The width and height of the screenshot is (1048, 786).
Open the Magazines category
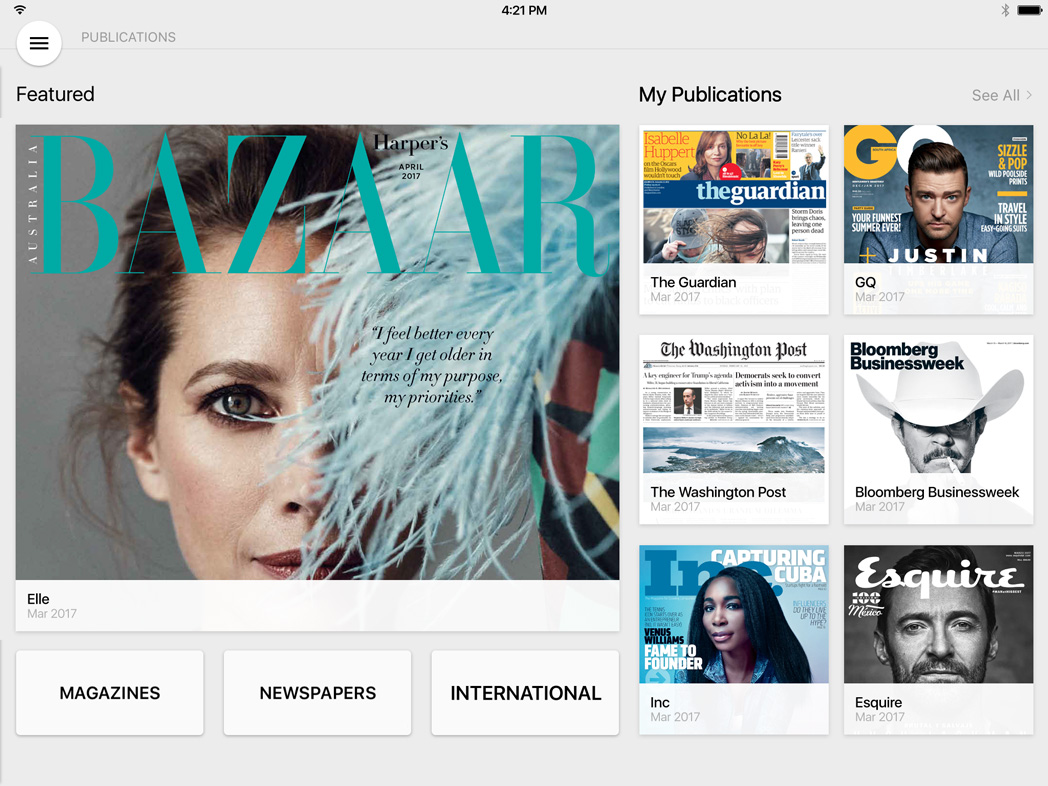point(110,693)
